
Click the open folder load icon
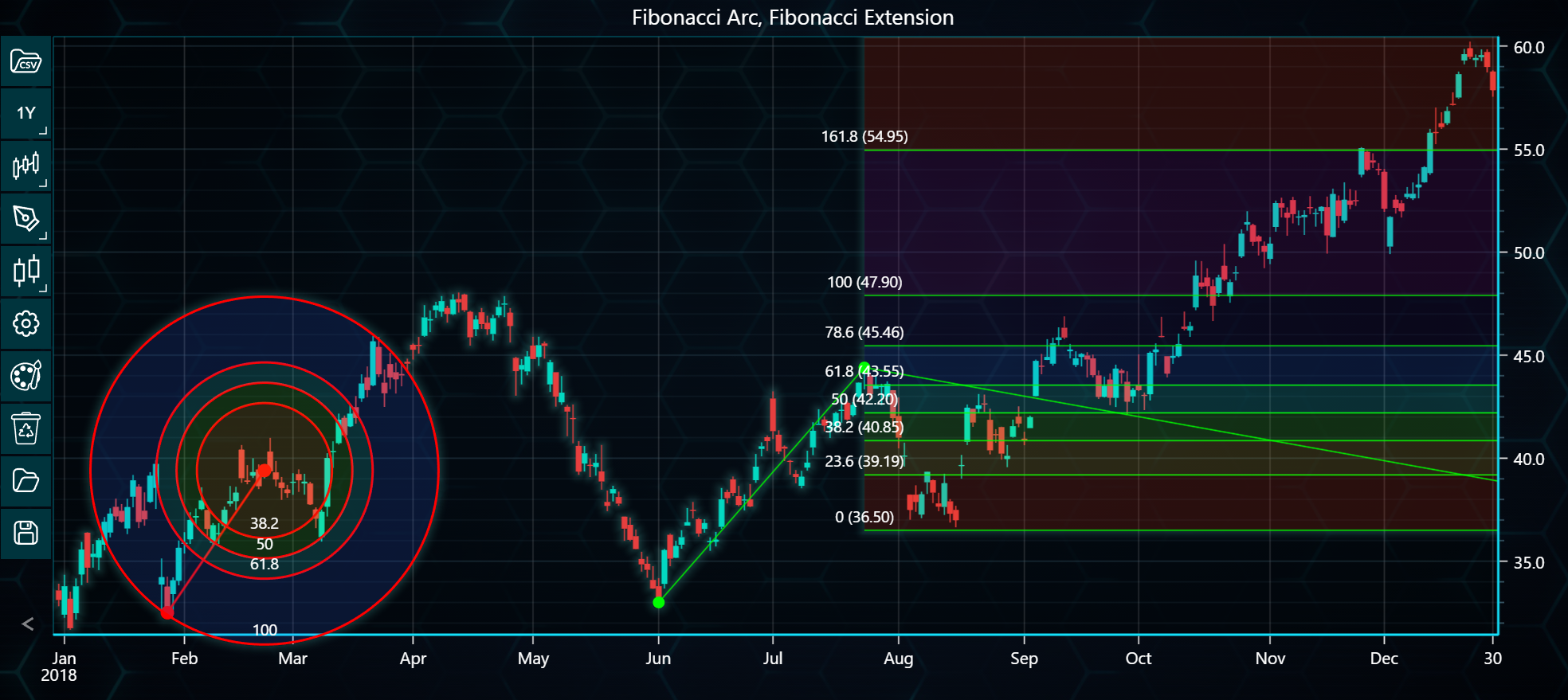(x=25, y=481)
